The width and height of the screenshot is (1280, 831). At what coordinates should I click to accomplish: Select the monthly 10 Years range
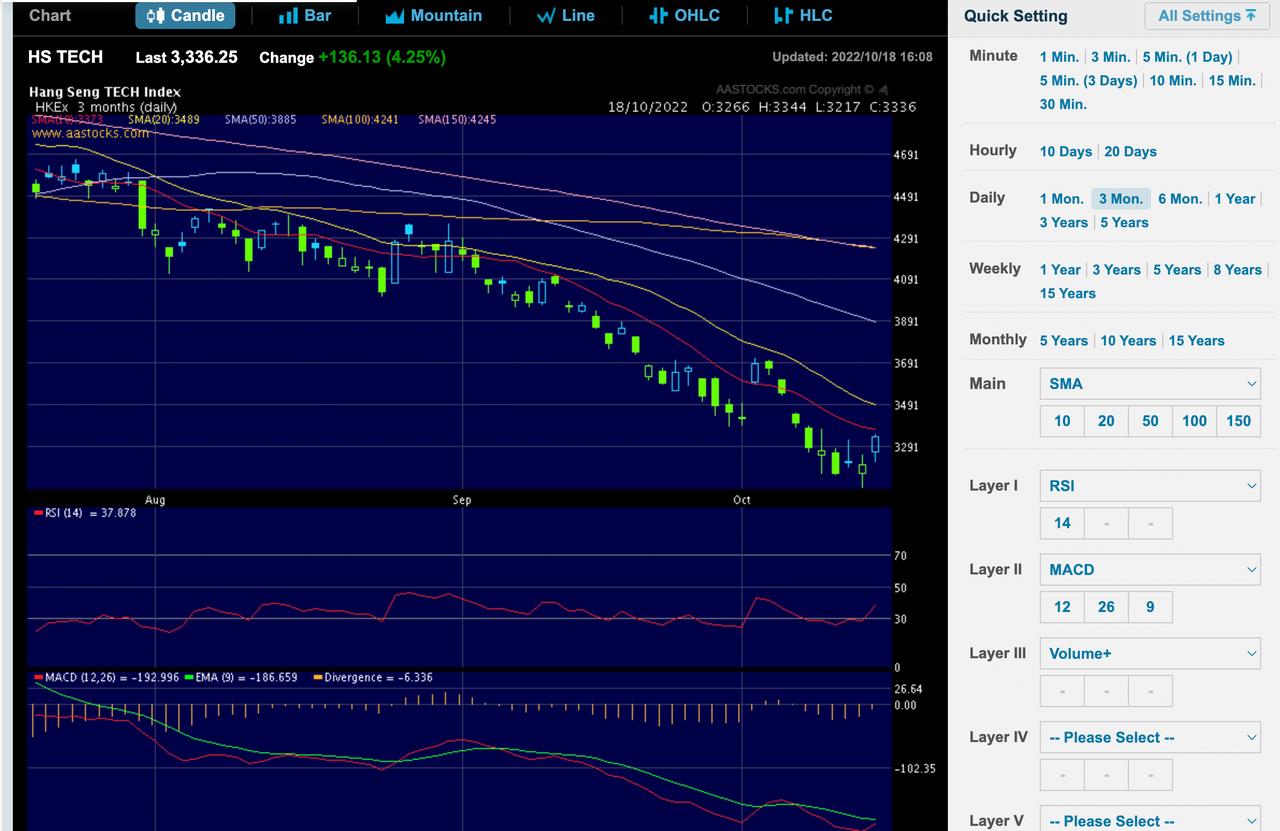[1128, 340]
